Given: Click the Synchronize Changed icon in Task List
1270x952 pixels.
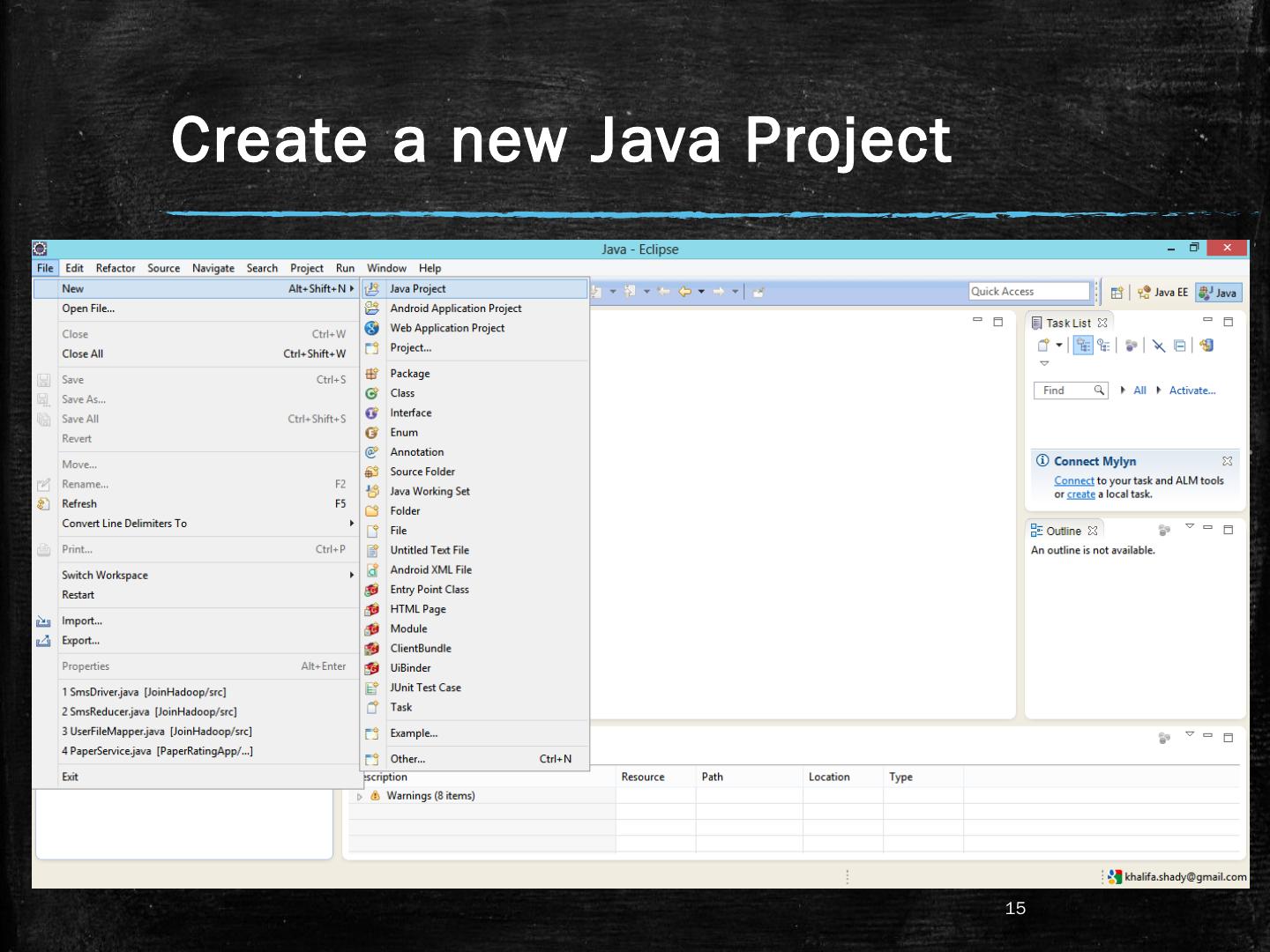Looking at the screenshot, I should [x=1206, y=346].
